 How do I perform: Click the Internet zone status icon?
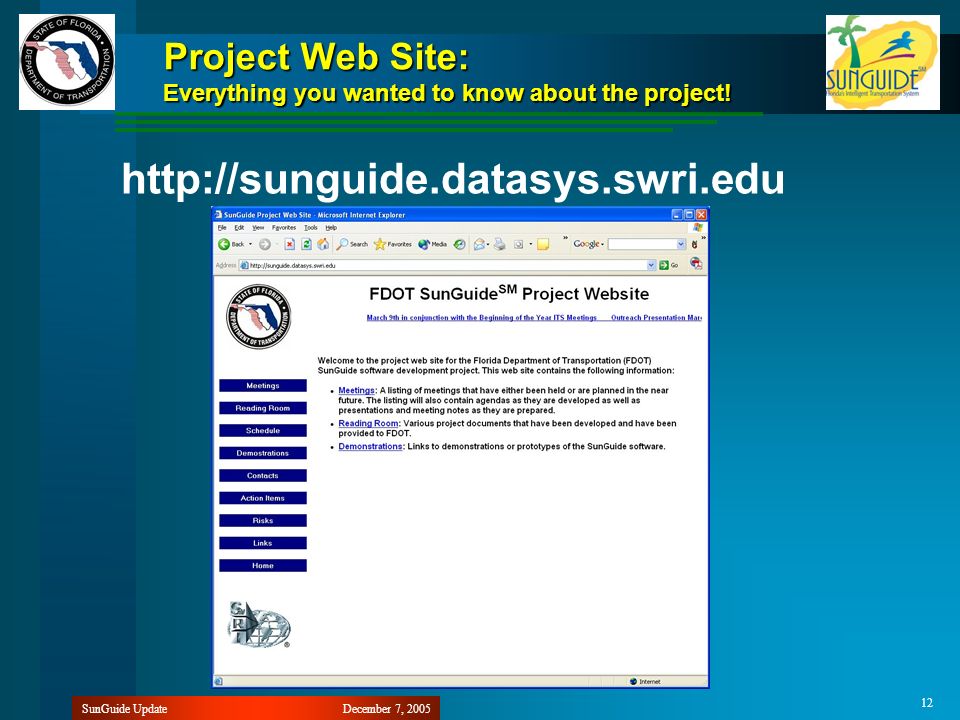pos(633,681)
